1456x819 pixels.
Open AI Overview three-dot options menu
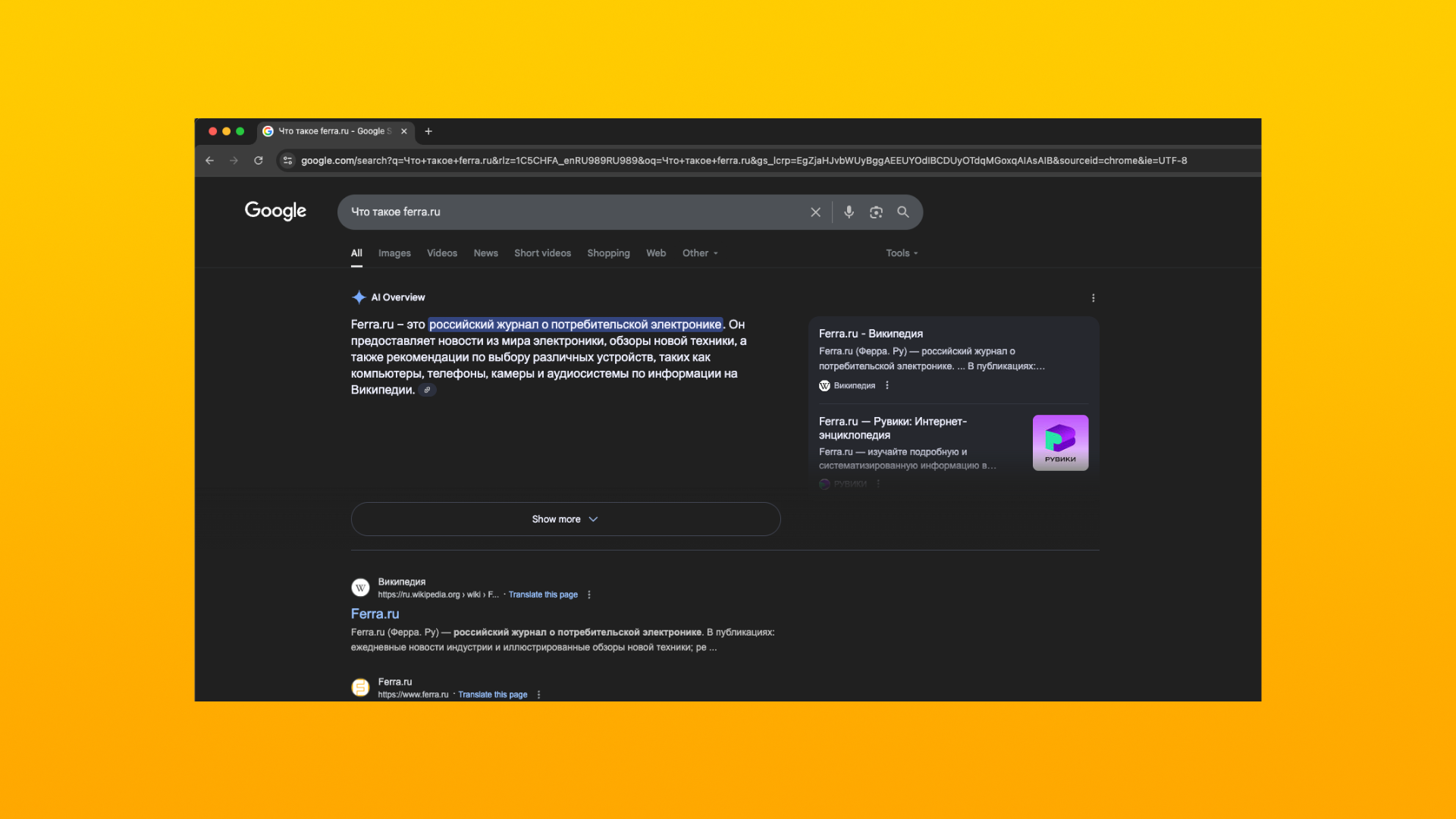(x=1093, y=298)
